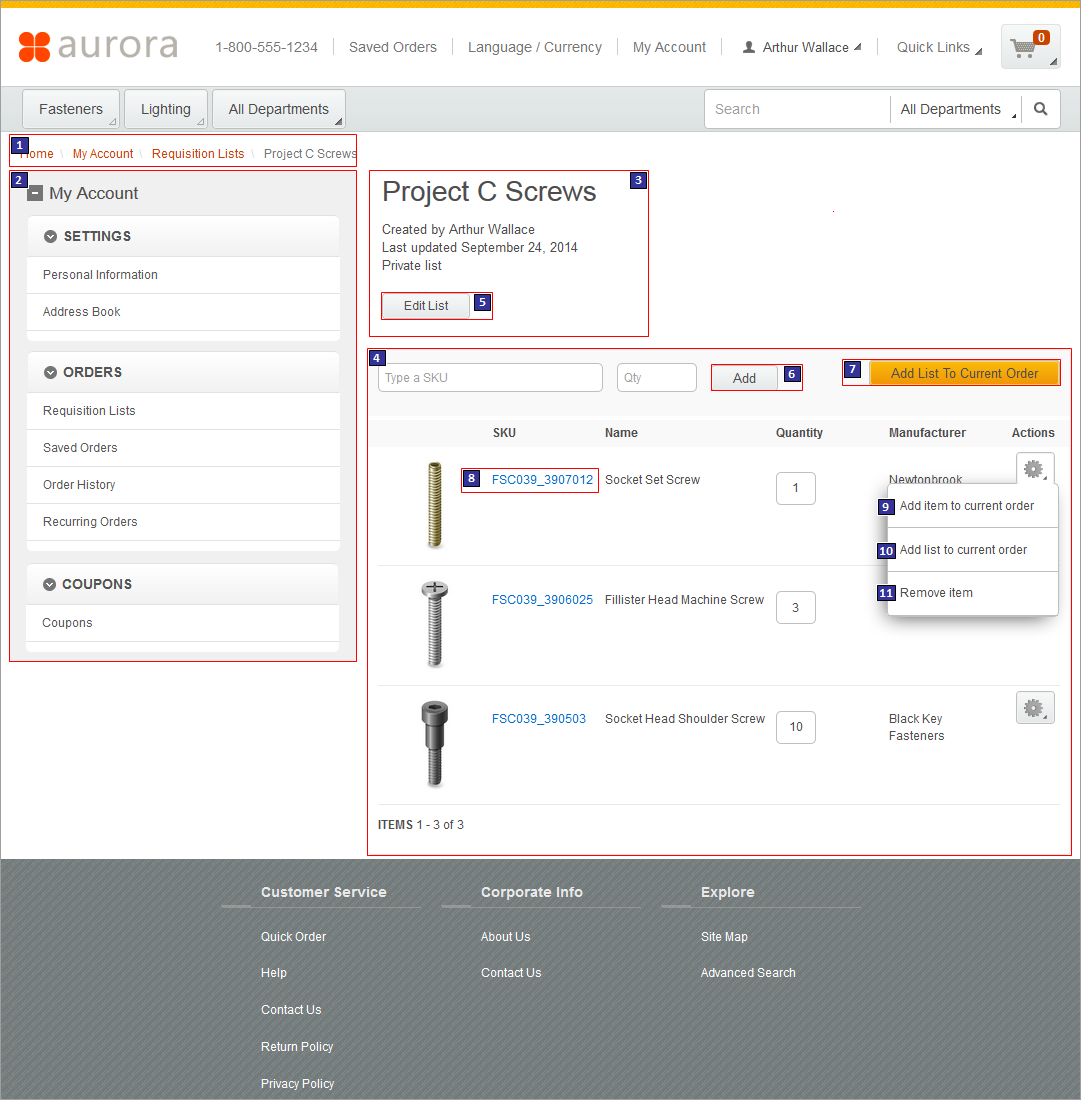Open actions gear for Socket Set Screw

(x=1035, y=469)
